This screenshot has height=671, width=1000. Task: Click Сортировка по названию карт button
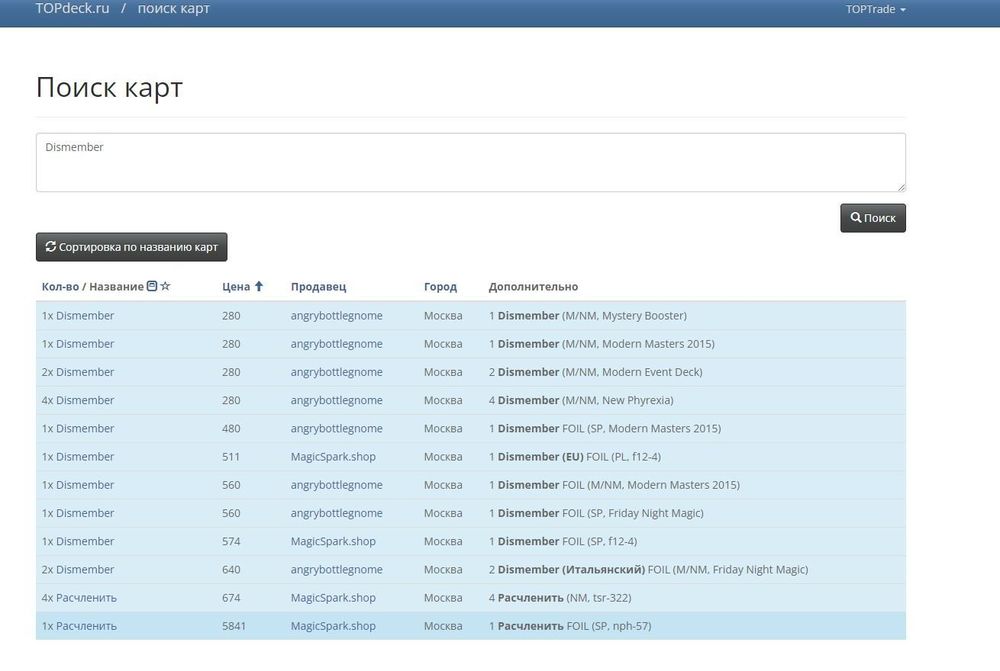tap(132, 247)
